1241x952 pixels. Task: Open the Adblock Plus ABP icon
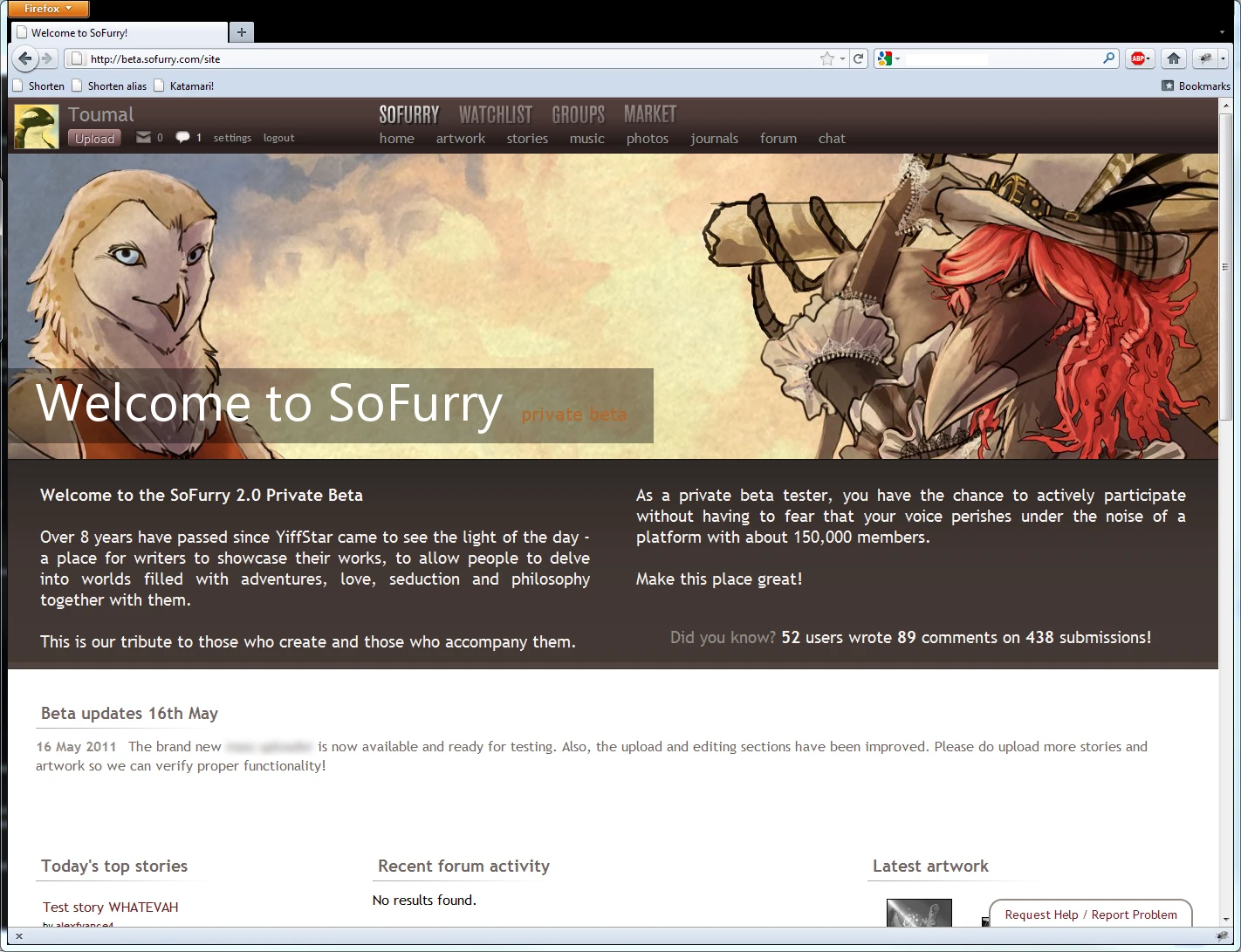tap(1137, 58)
